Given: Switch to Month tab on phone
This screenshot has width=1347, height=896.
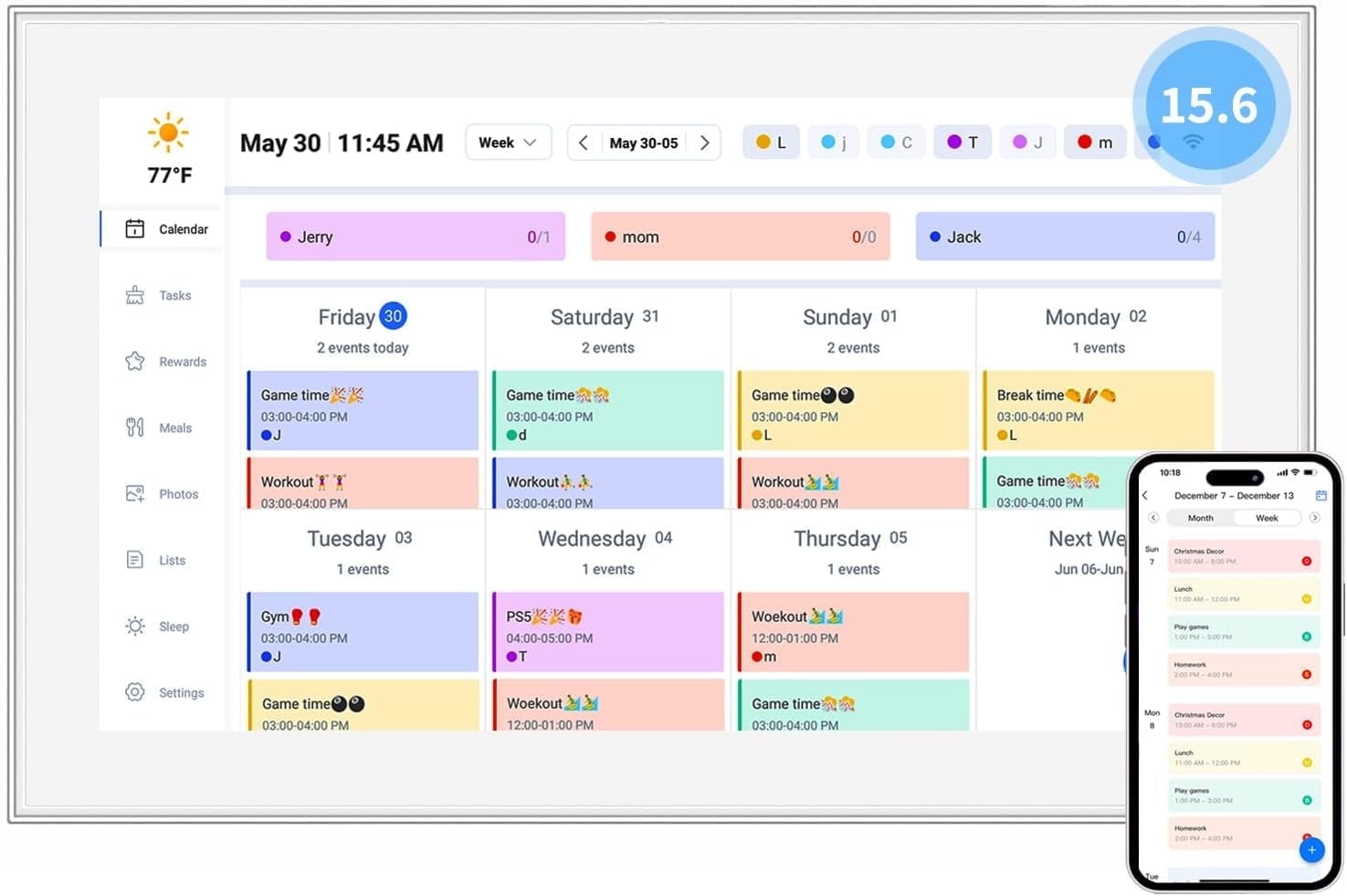Looking at the screenshot, I should pyautogui.click(x=1200, y=518).
